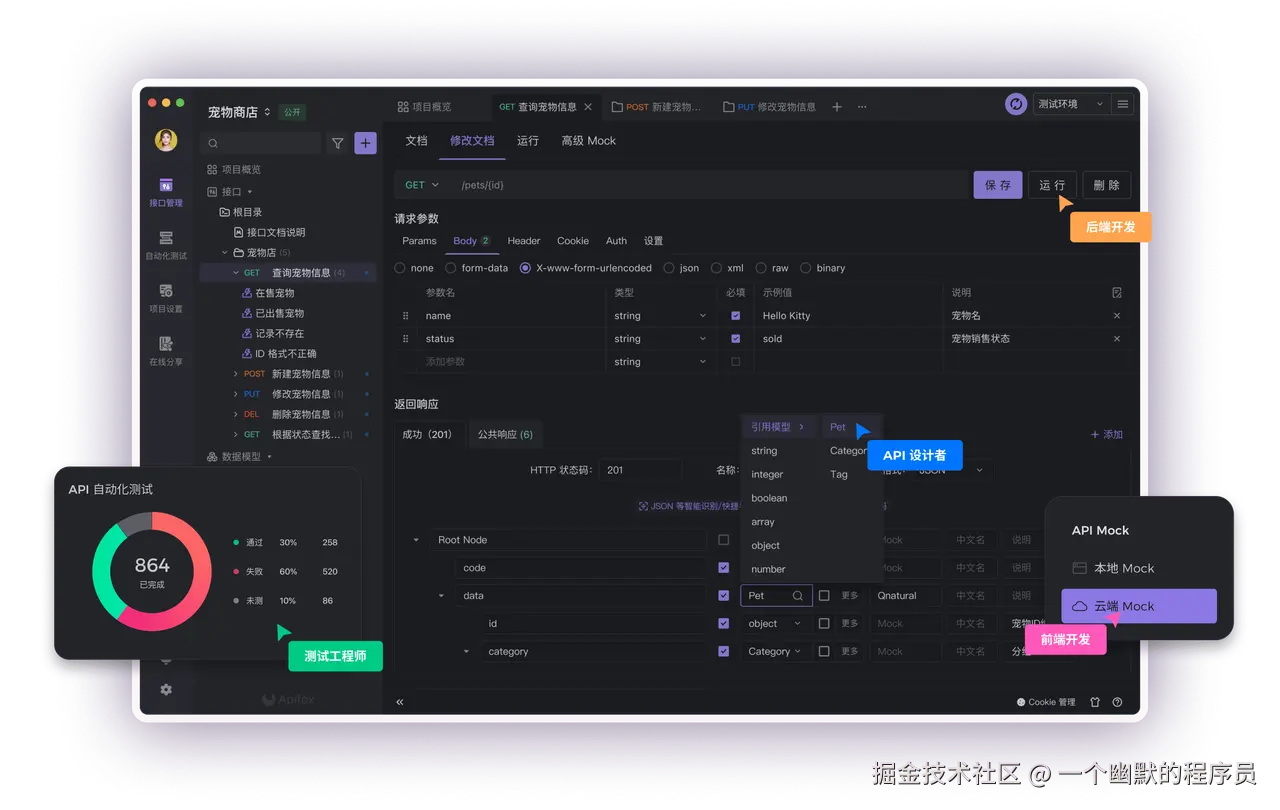The image size is (1280, 810).
Task: Open the 自动化测试 sidebar panel
Action: coord(166,244)
